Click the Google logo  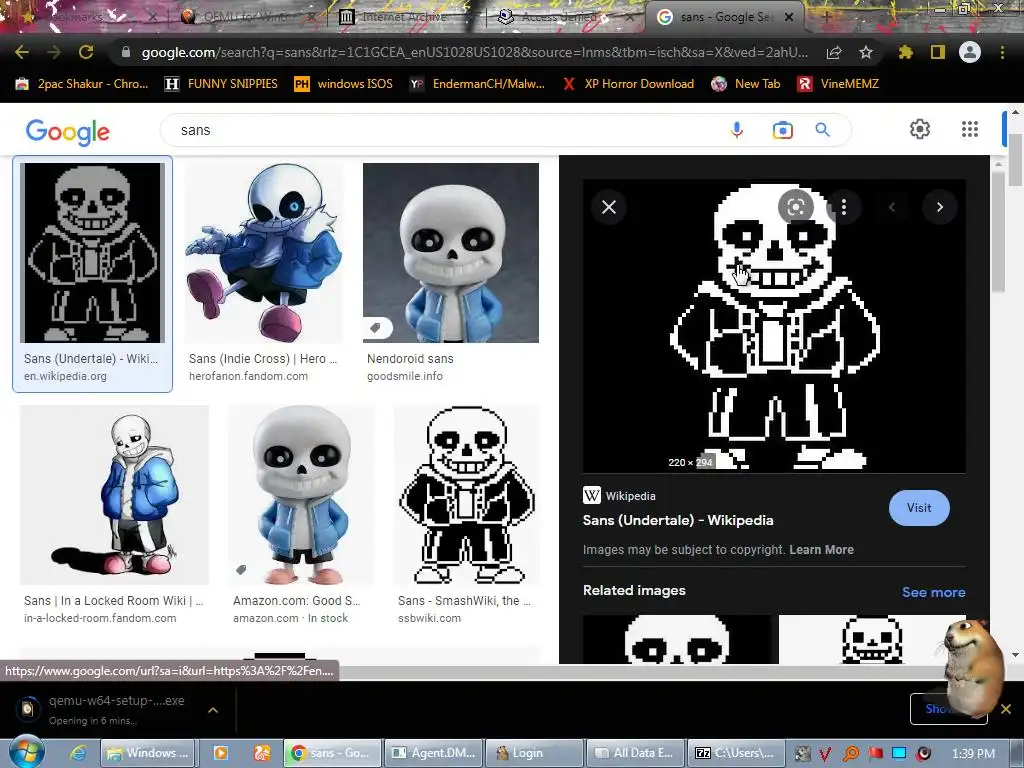coord(68,131)
